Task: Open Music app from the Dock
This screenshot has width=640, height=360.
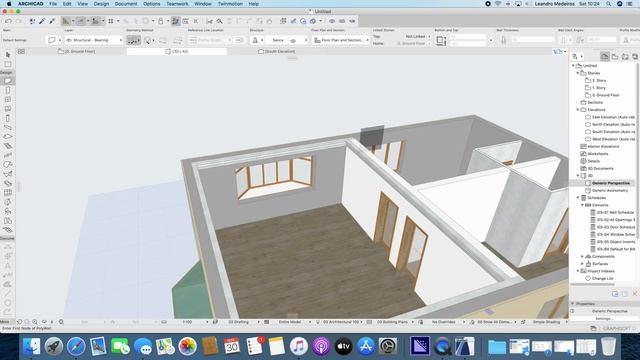Action: click(299, 347)
